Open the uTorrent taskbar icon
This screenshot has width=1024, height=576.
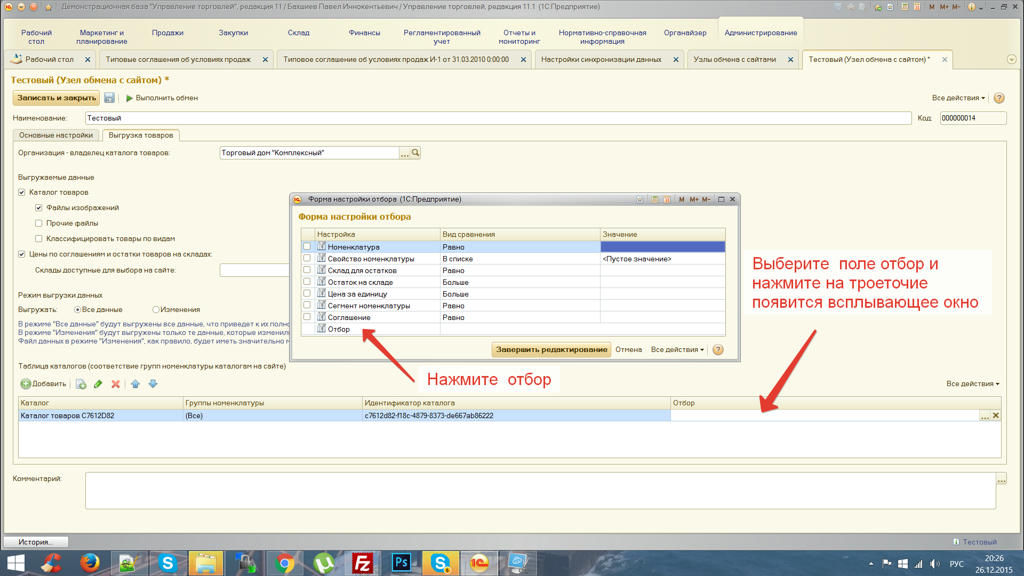click(323, 563)
